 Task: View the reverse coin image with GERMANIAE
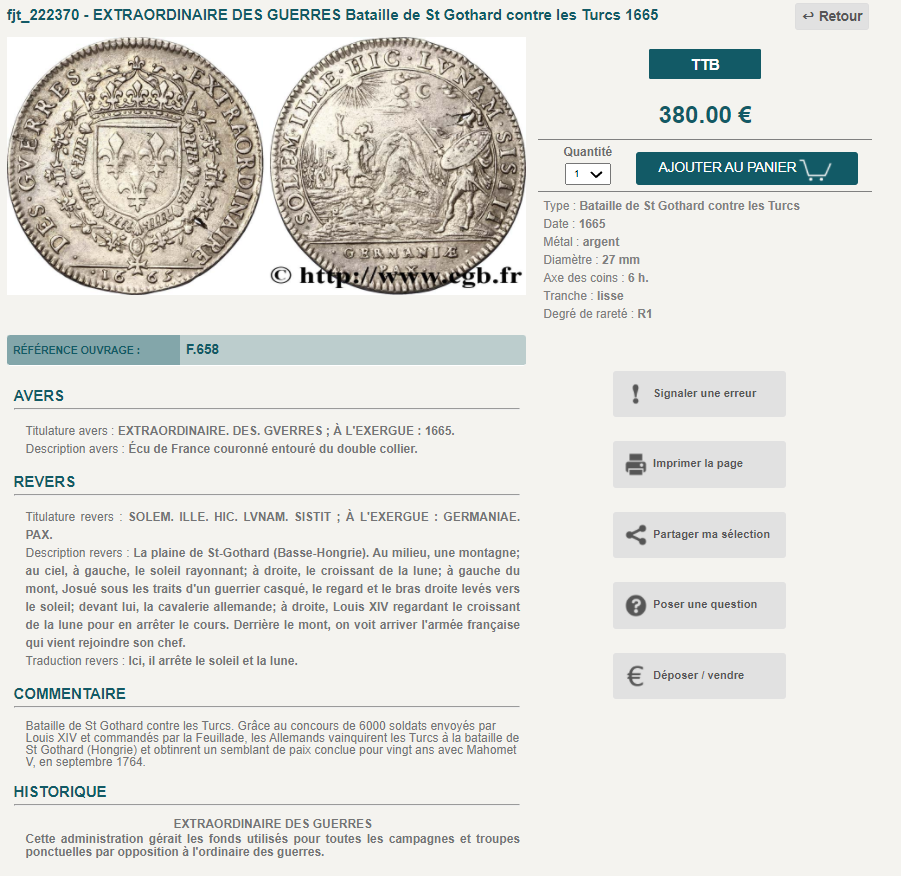(398, 166)
